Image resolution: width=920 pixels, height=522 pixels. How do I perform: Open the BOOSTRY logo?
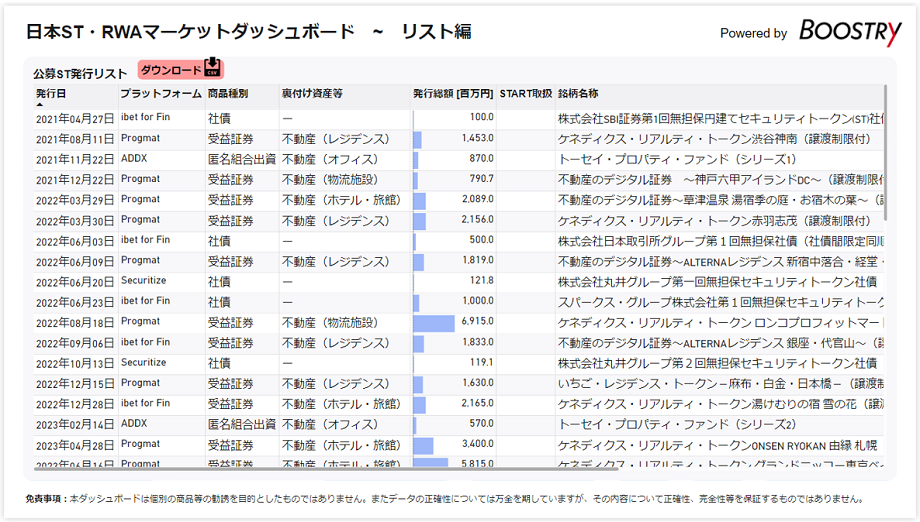coord(850,32)
